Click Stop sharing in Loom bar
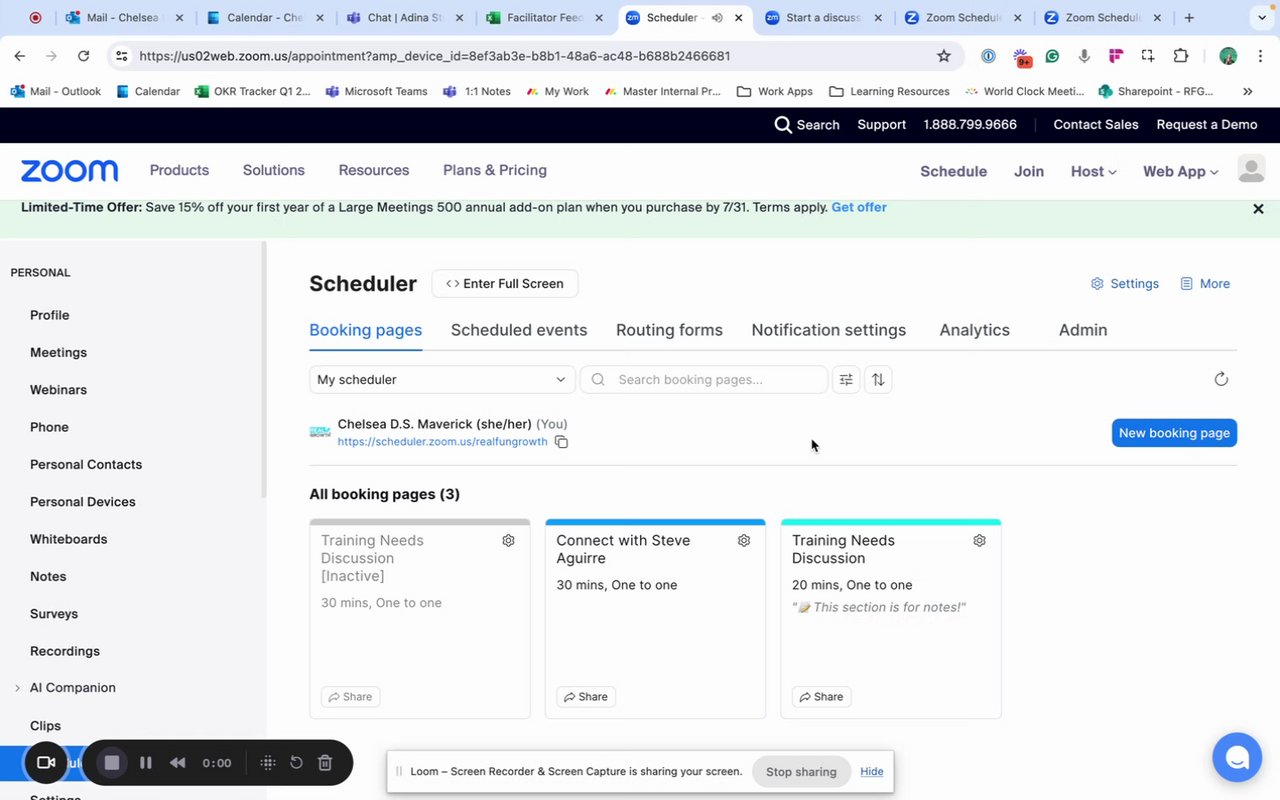This screenshot has width=1280, height=800. [801, 772]
